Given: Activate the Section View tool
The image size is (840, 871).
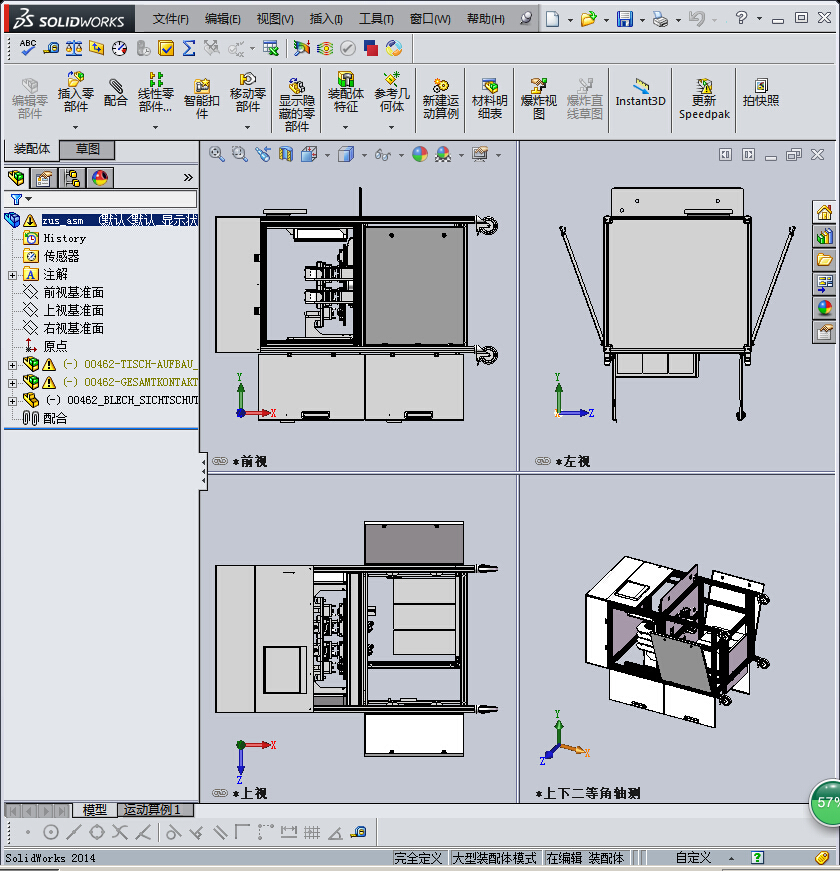Looking at the screenshot, I should 286,154.
